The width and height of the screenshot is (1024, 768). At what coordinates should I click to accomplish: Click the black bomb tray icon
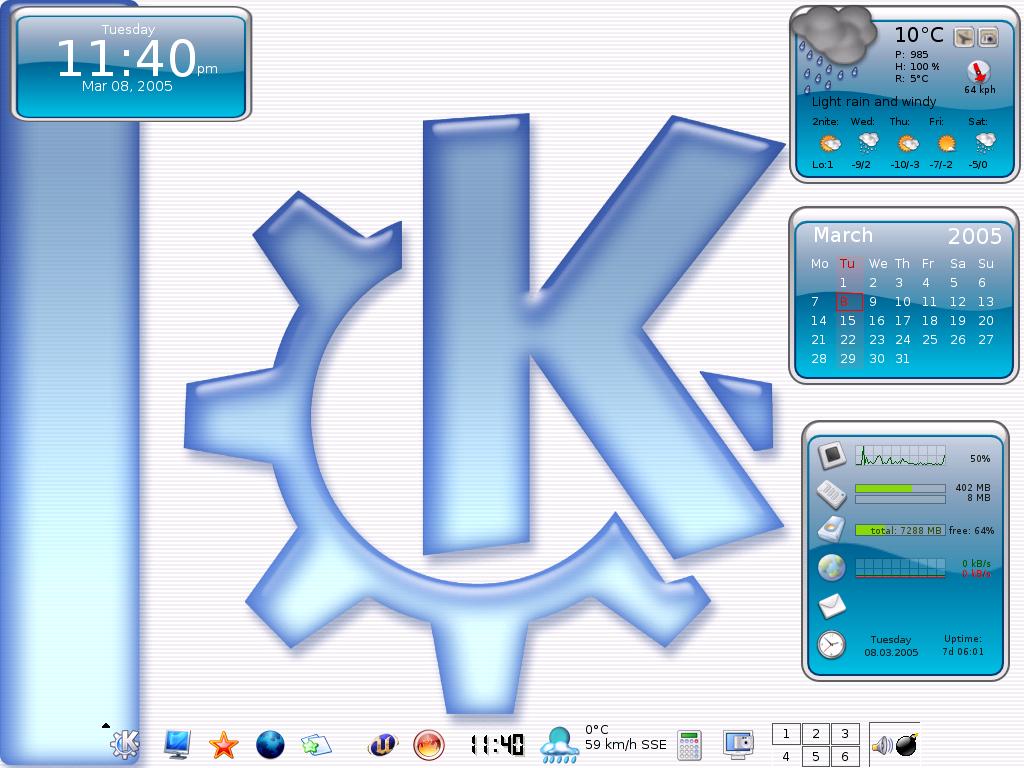[906, 744]
